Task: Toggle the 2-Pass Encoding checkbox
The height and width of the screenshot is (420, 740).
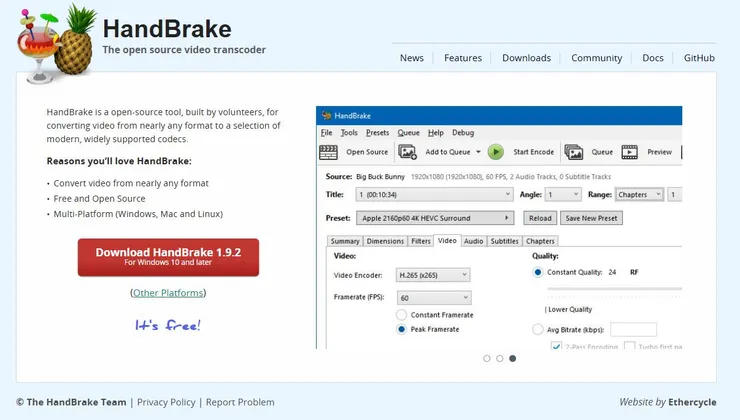Action: 556,346
